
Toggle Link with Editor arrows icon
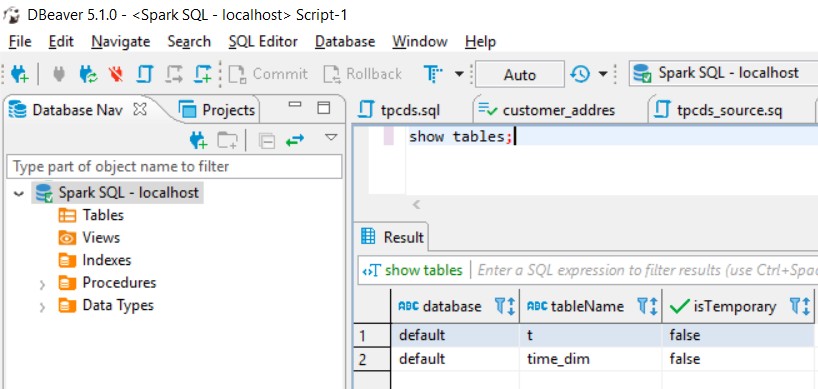pyautogui.click(x=295, y=140)
